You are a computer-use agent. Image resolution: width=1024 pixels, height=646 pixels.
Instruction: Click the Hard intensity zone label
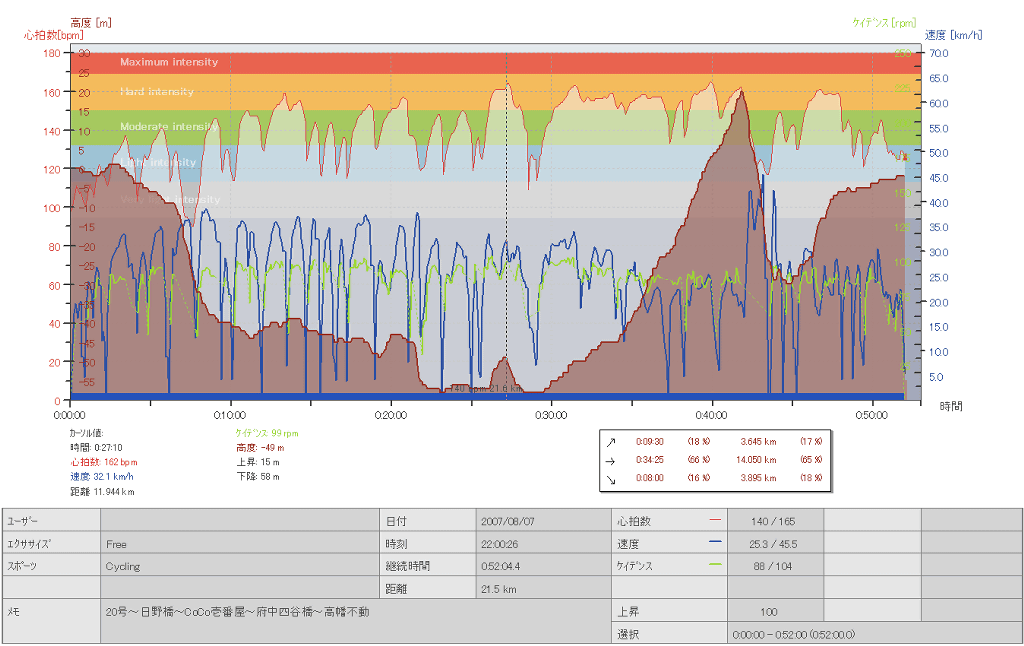pos(157,92)
